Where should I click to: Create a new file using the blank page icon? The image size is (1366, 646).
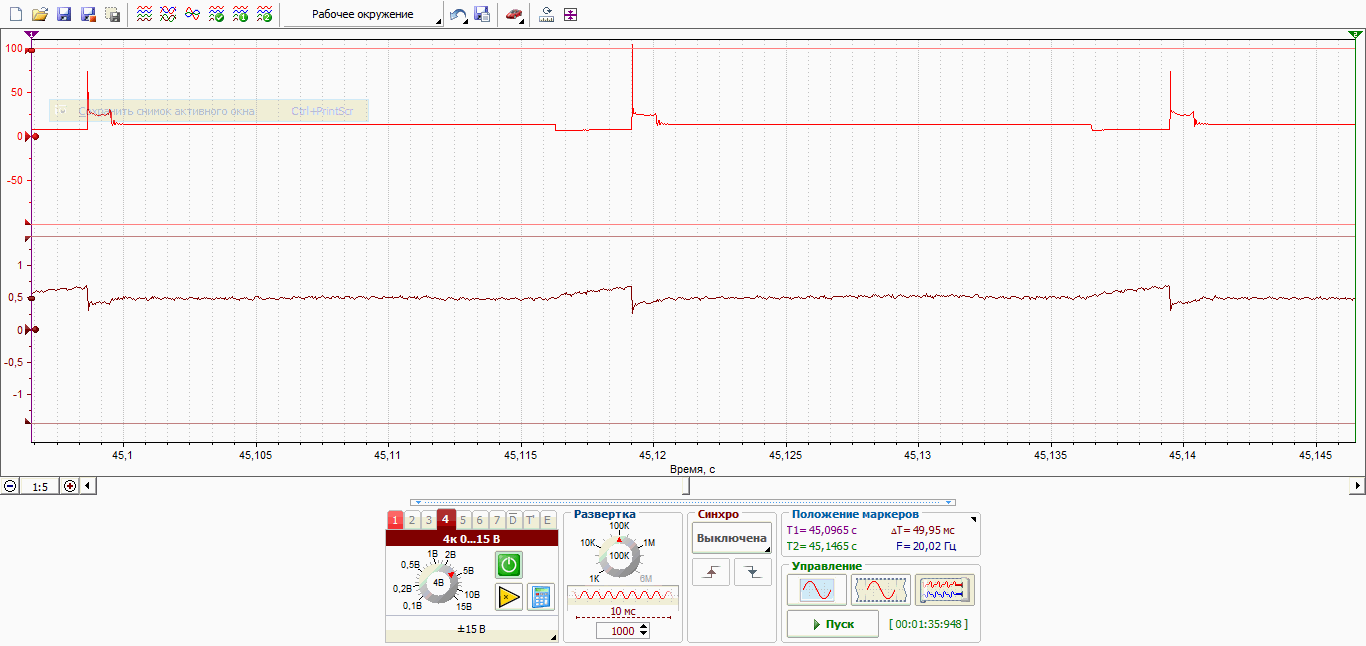tap(15, 15)
